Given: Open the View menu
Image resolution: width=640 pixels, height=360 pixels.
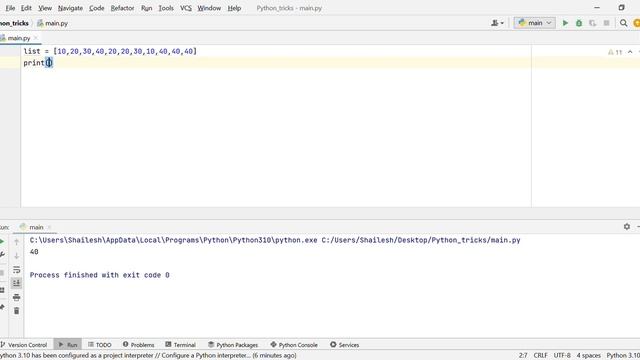Looking at the screenshot, I should point(45,8).
